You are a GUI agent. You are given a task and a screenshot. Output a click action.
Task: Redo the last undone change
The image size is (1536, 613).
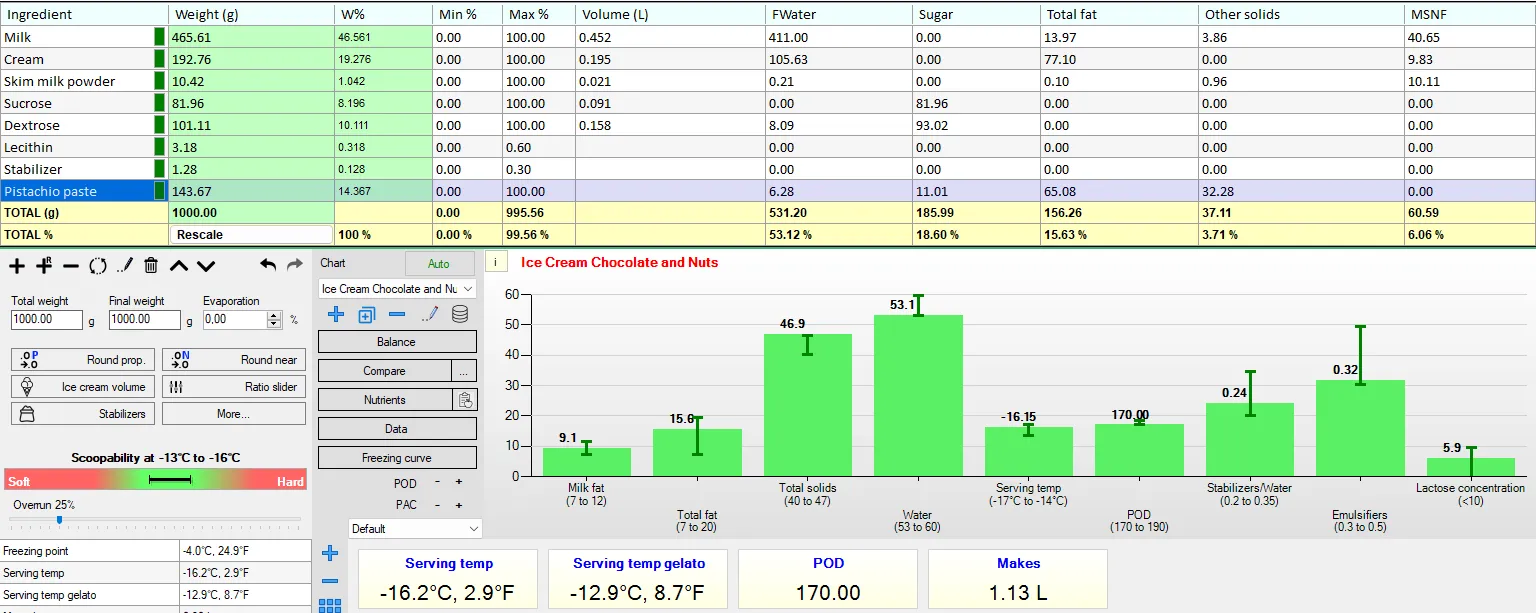[x=294, y=265]
